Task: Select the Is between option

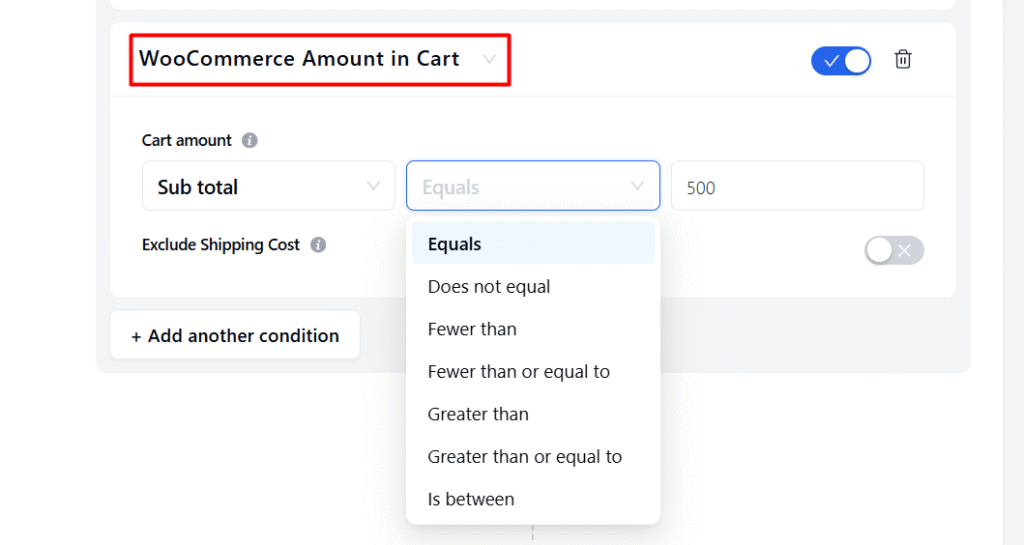Action: [x=471, y=499]
